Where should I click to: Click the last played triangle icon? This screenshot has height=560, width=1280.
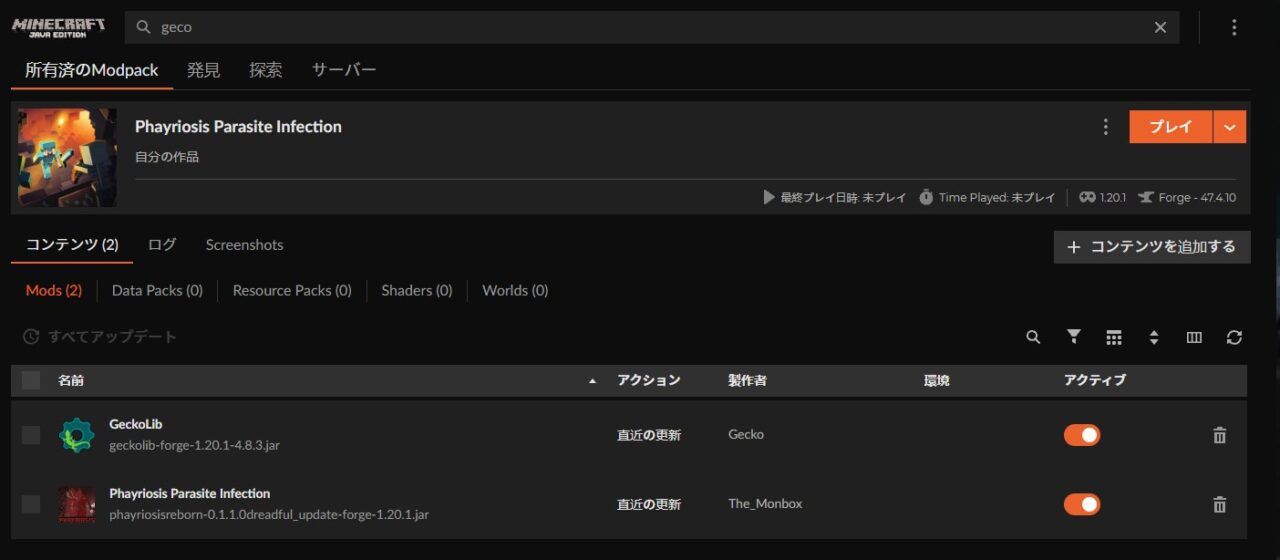(x=769, y=197)
